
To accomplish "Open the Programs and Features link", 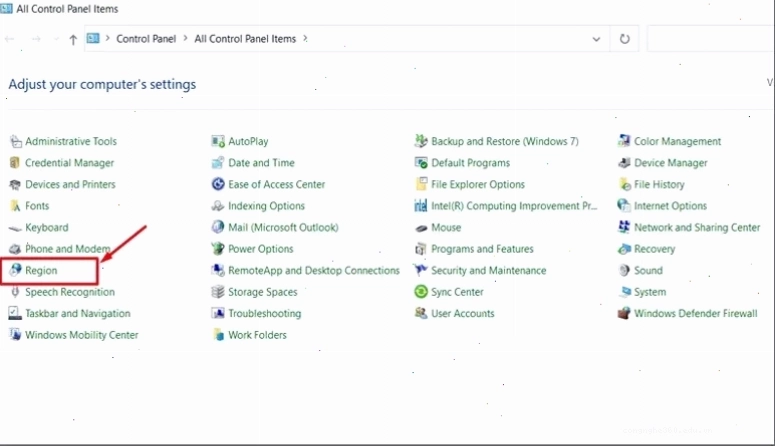I will pos(482,249).
